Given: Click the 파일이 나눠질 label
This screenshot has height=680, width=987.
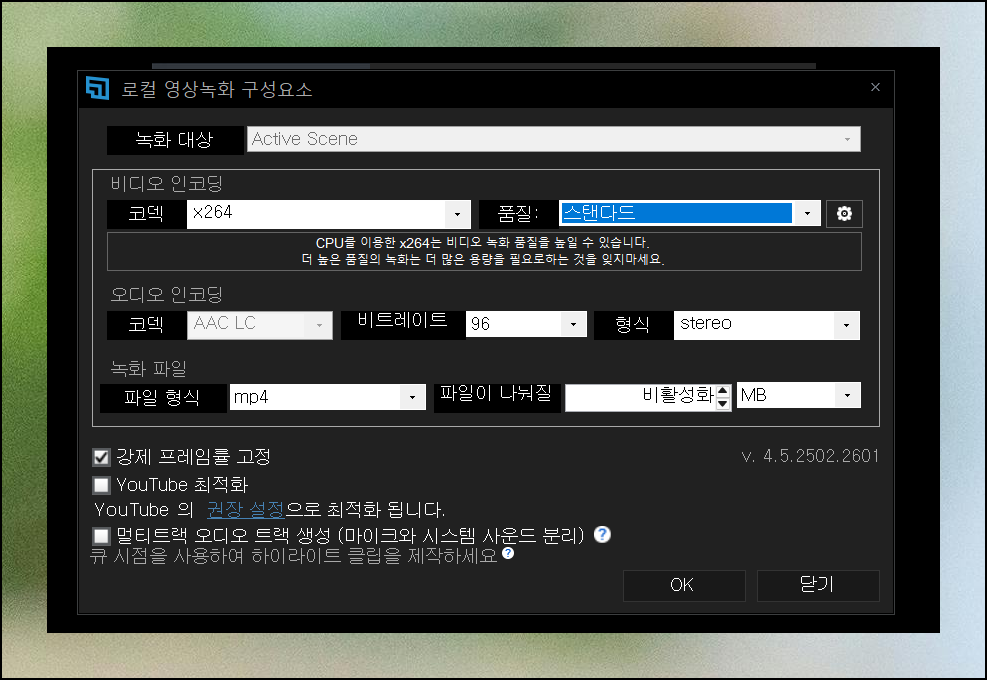Looking at the screenshot, I should pyautogui.click(x=497, y=398).
